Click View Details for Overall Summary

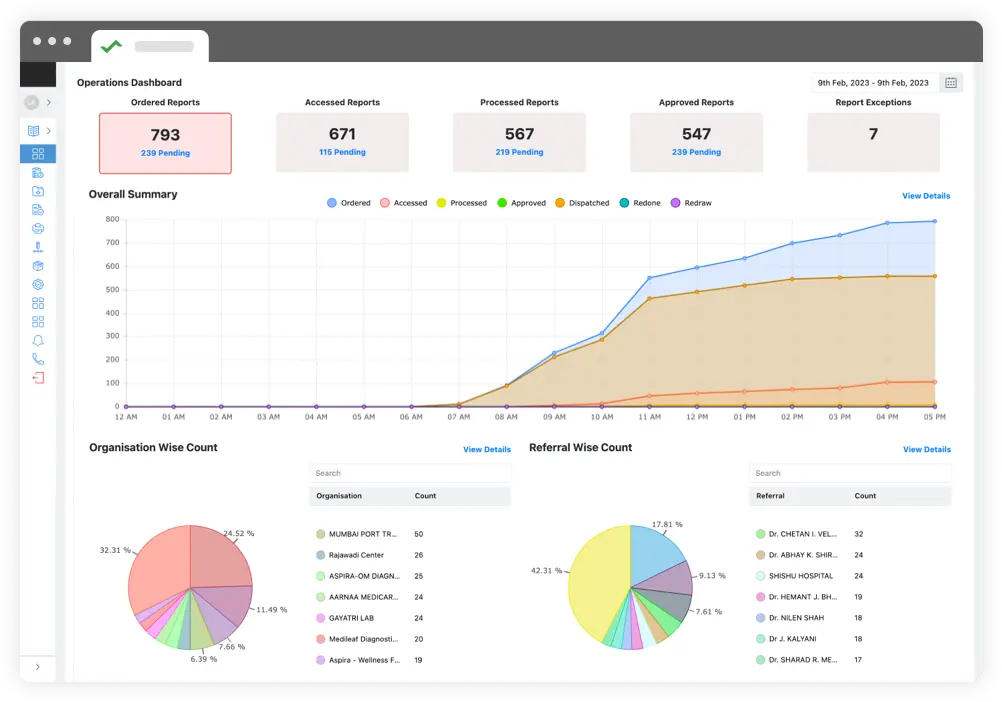[x=925, y=195]
